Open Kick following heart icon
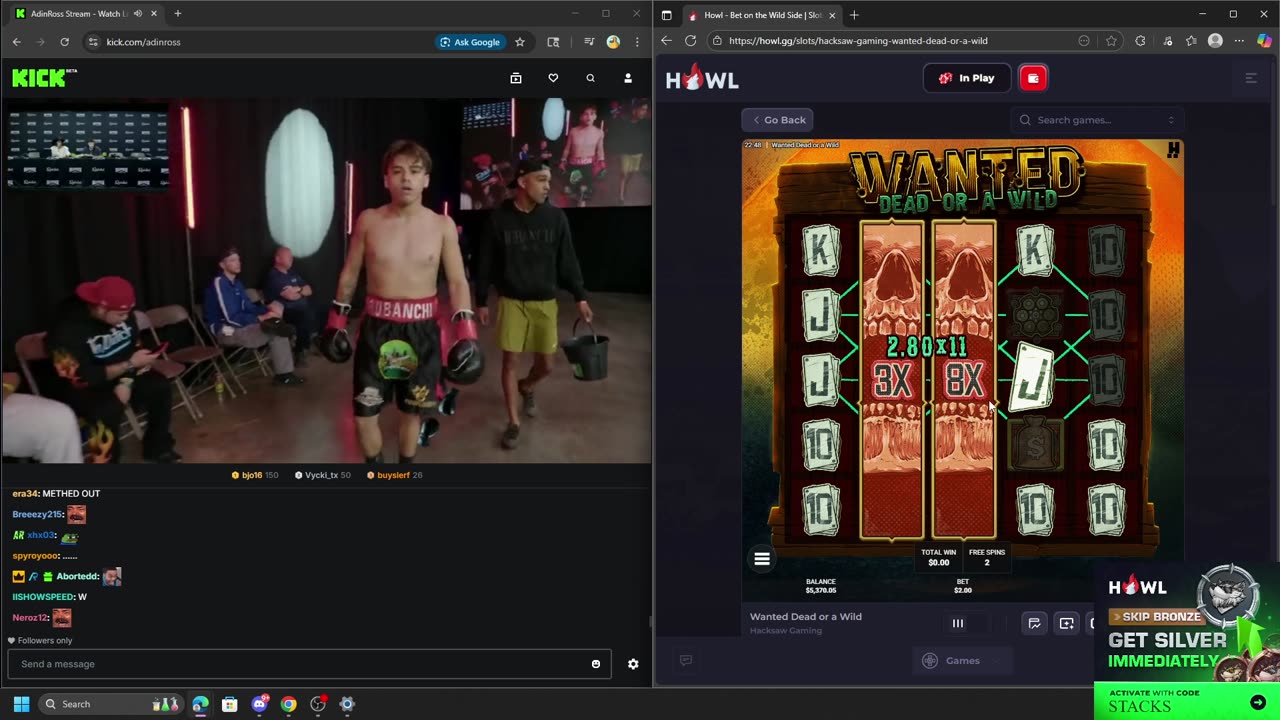Screen dimensions: 1280x720 (553, 78)
